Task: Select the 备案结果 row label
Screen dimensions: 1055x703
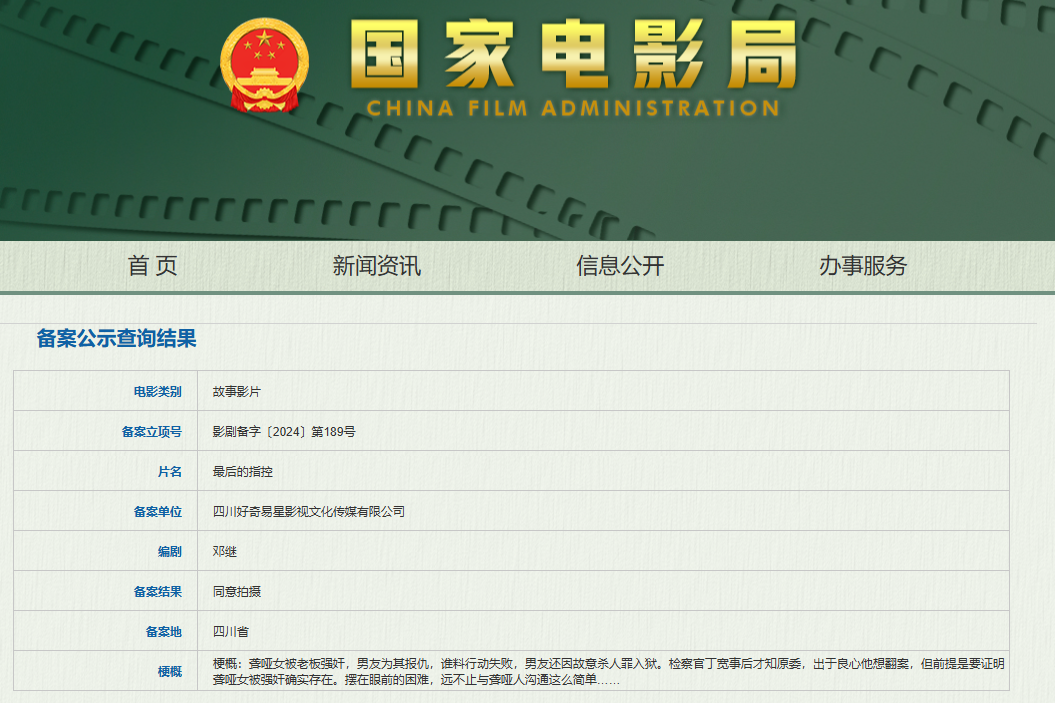Action: (157, 592)
